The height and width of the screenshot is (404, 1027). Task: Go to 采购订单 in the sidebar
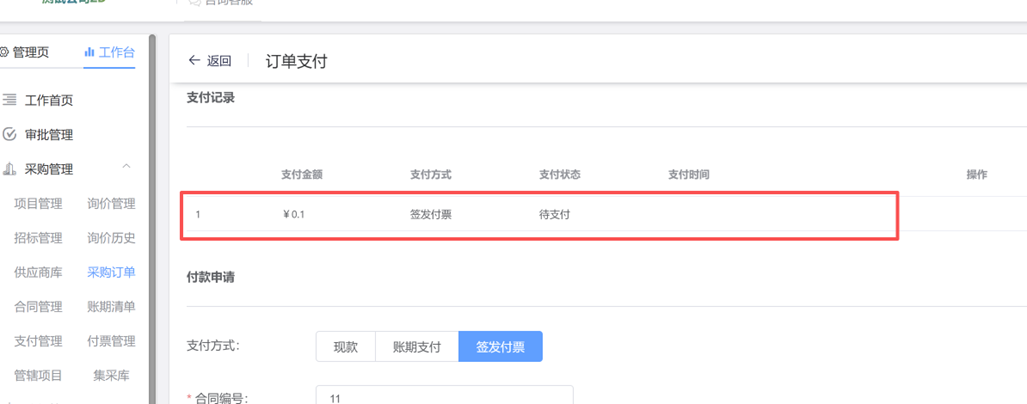(x=111, y=272)
